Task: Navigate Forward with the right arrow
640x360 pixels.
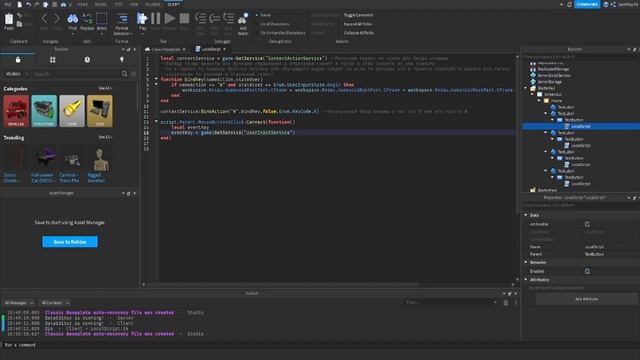Action: click(x=57, y=18)
